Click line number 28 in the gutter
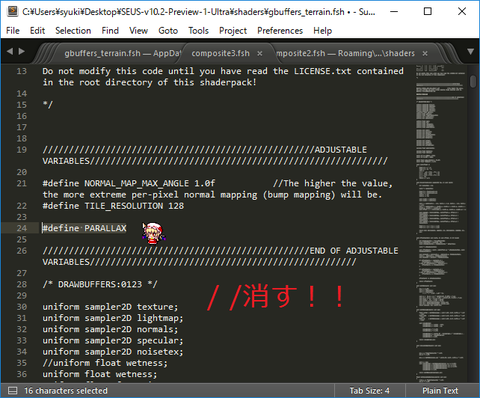Image resolution: width=480 pixels, height=398 pixels. click(x=22, y=284)
